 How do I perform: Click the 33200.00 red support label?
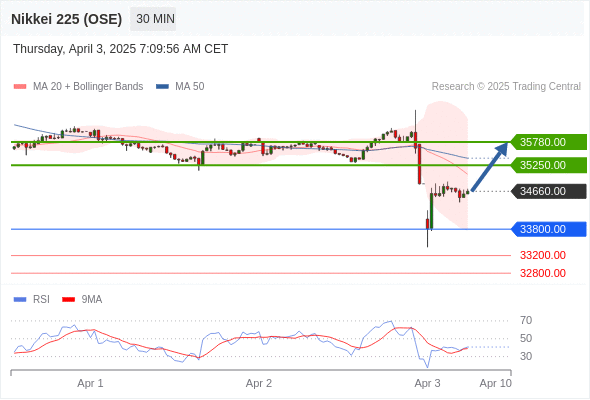(543, 256)
